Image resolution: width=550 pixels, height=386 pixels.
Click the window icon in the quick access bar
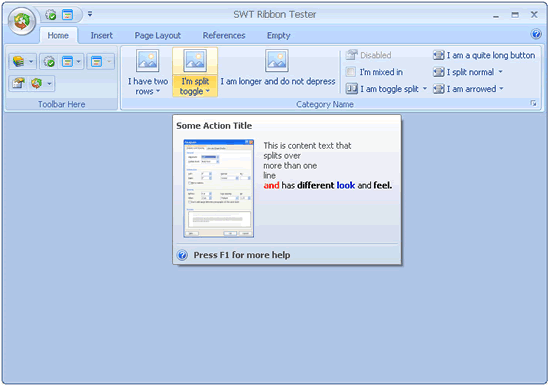pyautogui.click(x=67, y=15)
